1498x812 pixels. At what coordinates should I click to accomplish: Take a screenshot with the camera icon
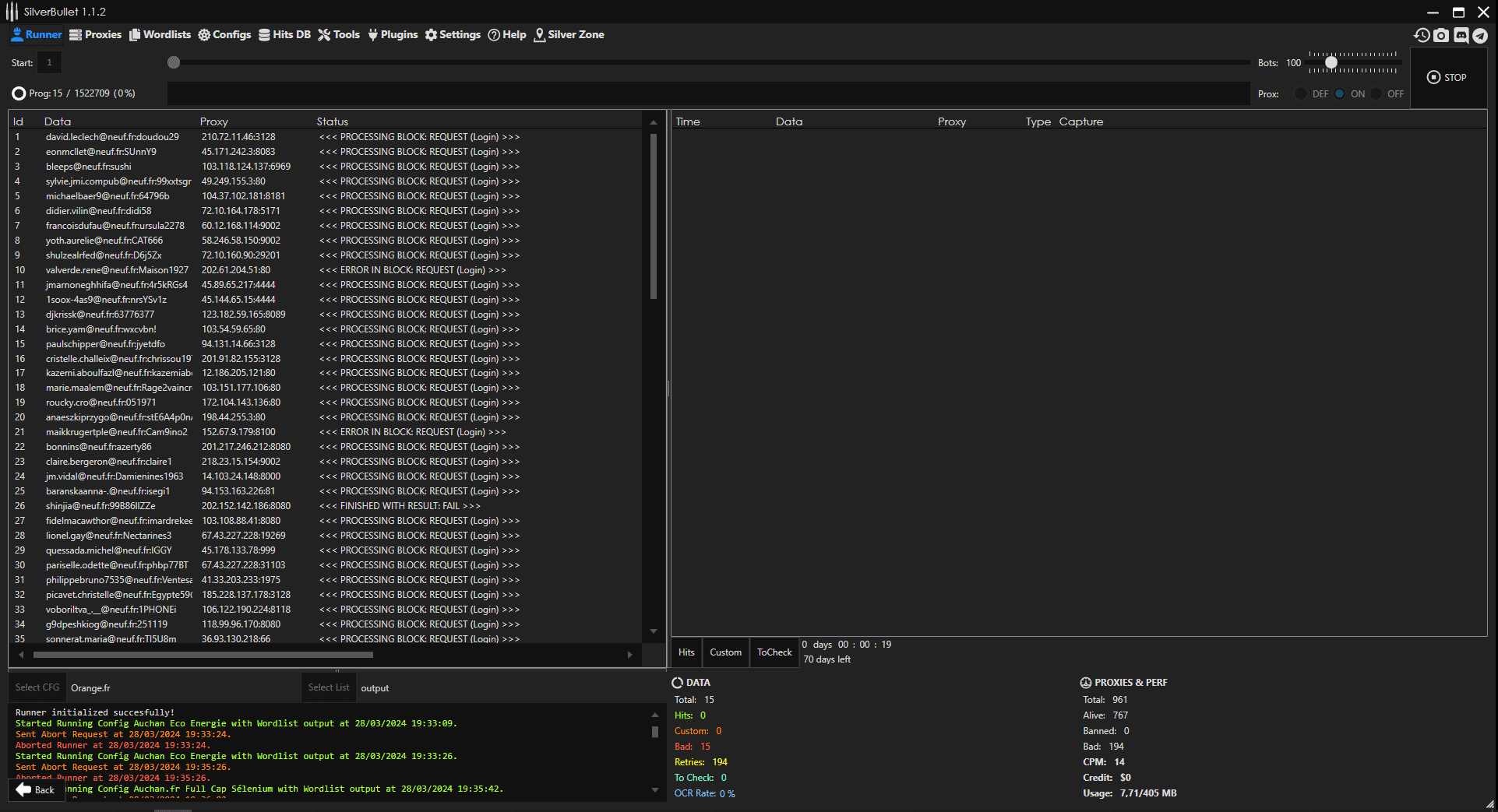1441,35
